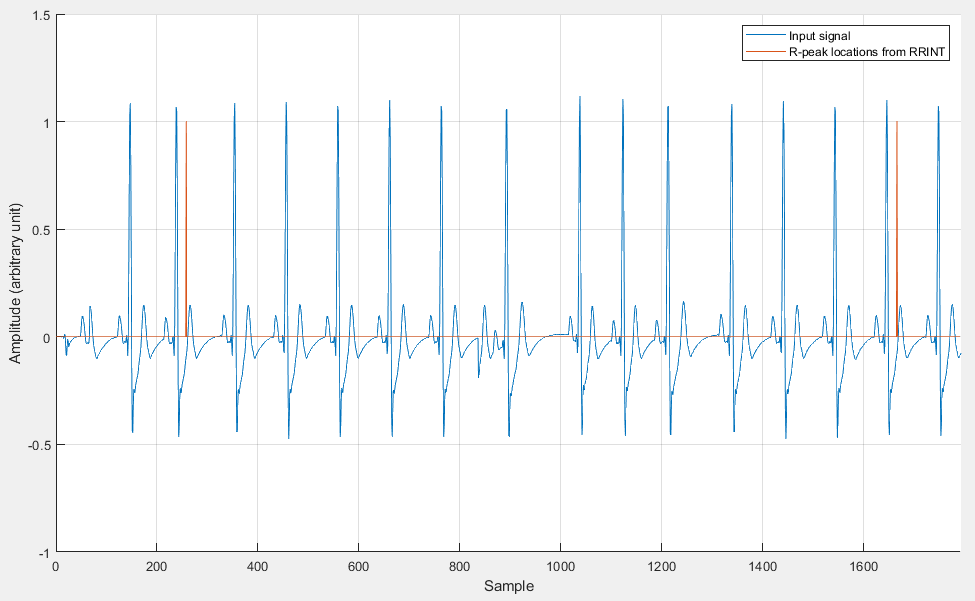Click x-axis tick label 1600
The height and width of the screenshot is (601, 975).
(x=863, y=566)
